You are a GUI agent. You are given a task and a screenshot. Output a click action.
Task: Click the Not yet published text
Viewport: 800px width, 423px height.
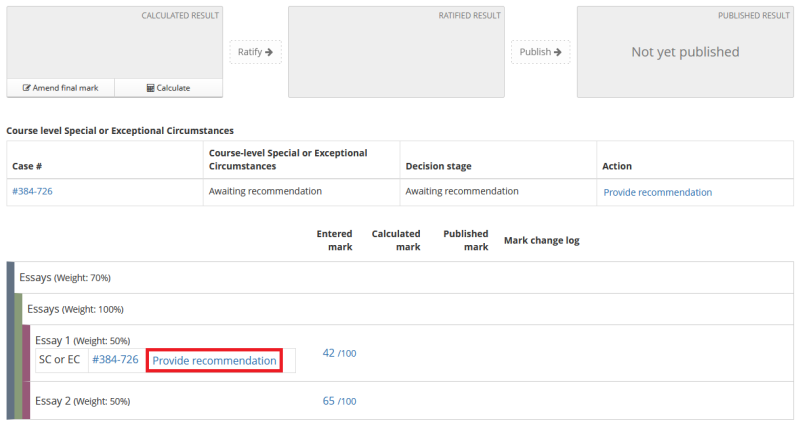point(685,52)
